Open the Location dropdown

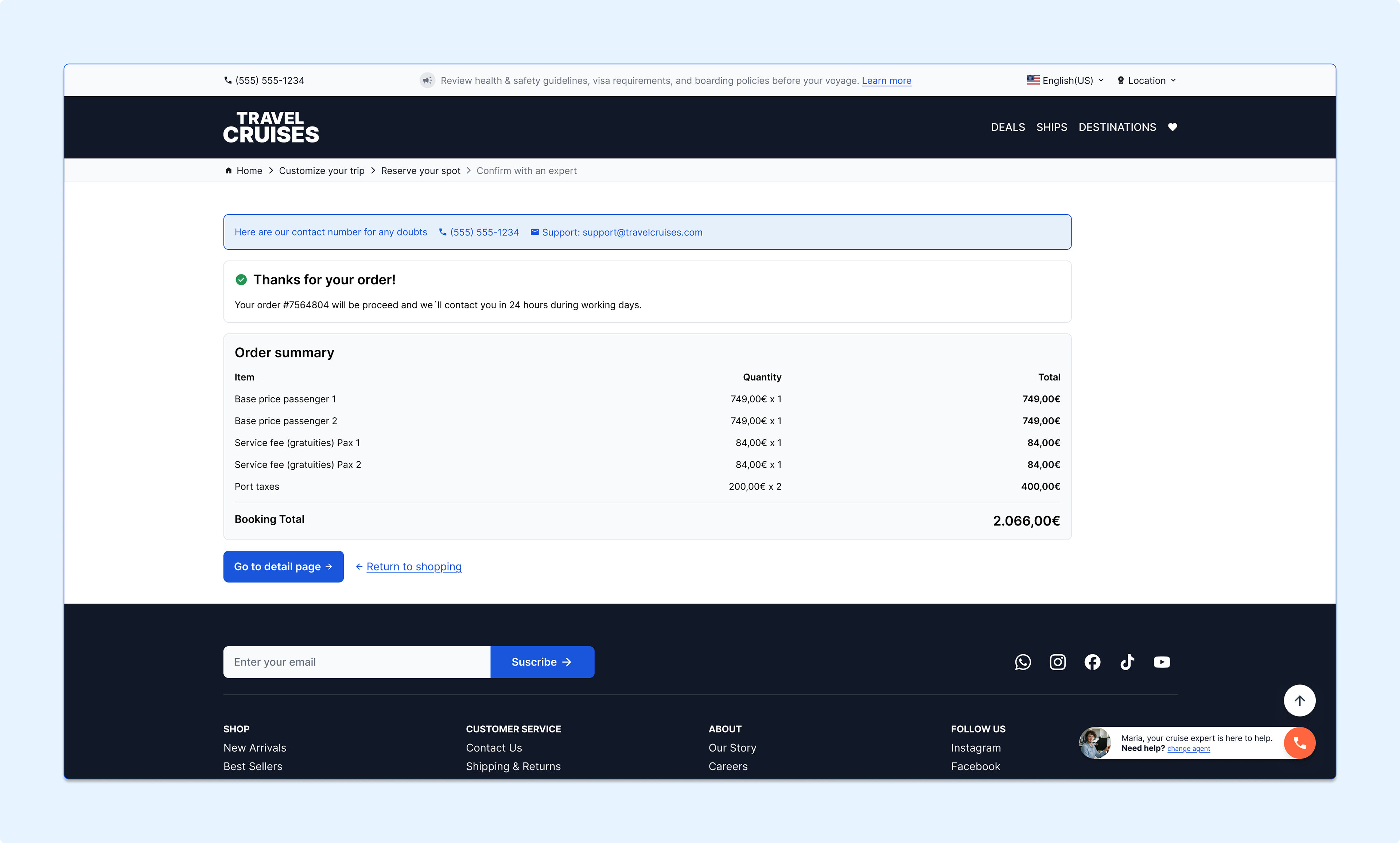pos(1147,81)
